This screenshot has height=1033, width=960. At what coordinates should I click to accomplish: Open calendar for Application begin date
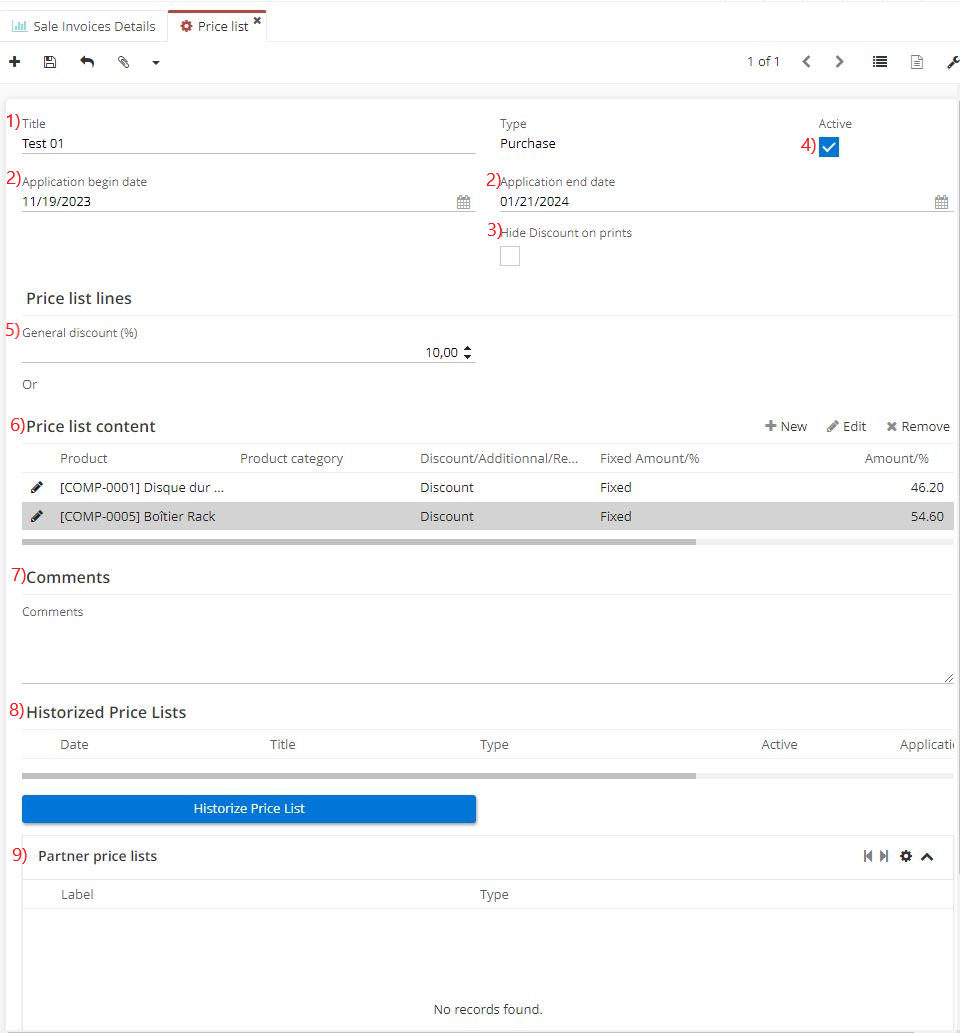pyautogui.click(x=463, y=202)
